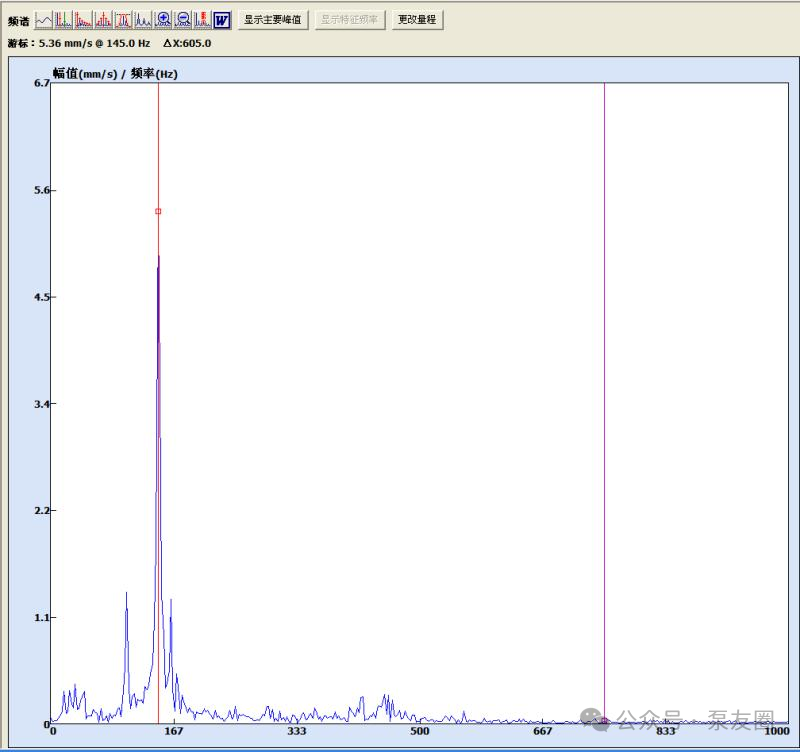Screen dimensions: 800x752
Task: Click the 3.4 amplitude axis label
Action: coord(41,404)
